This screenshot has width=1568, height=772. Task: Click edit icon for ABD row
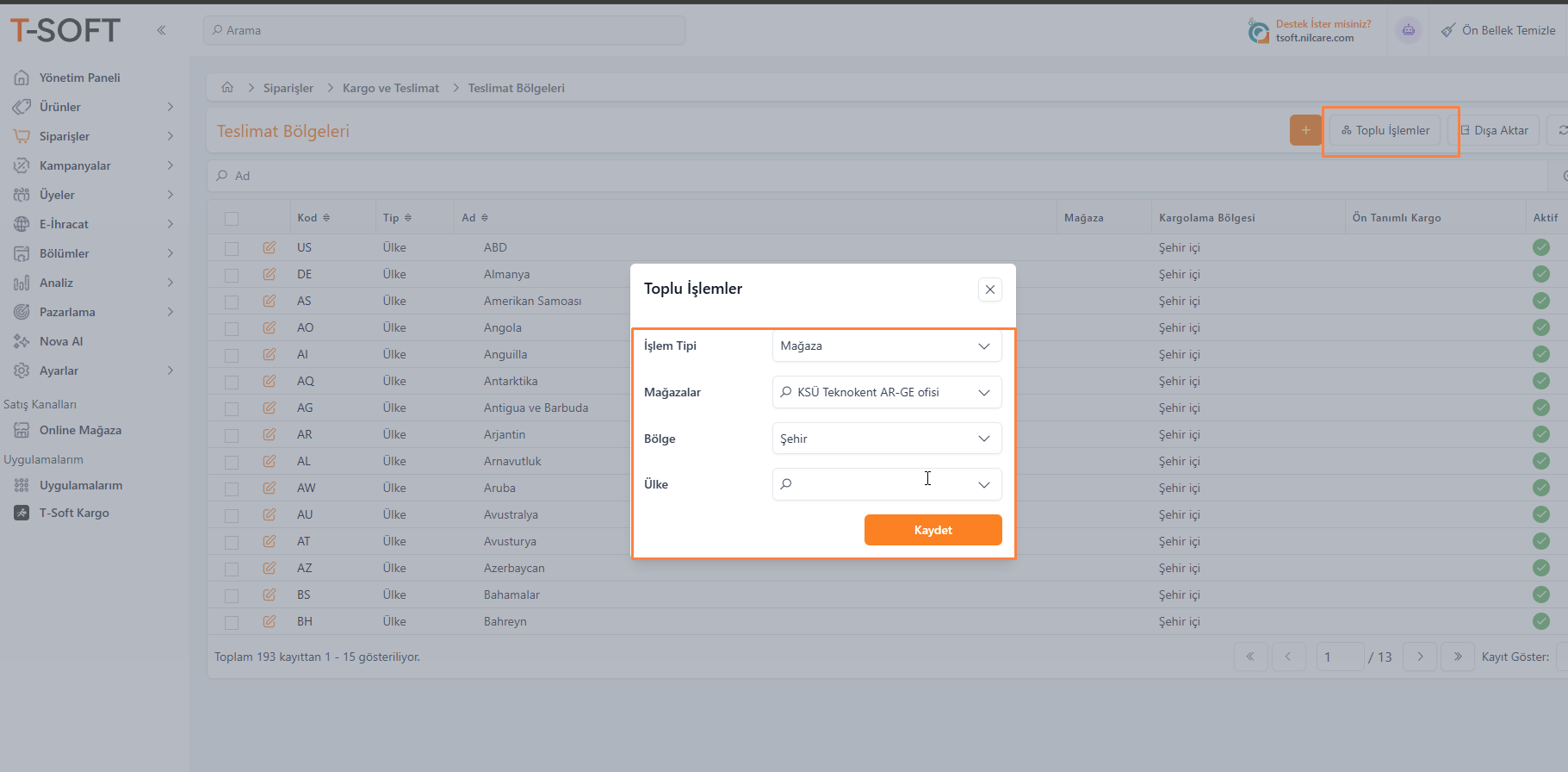click(270, 247)
